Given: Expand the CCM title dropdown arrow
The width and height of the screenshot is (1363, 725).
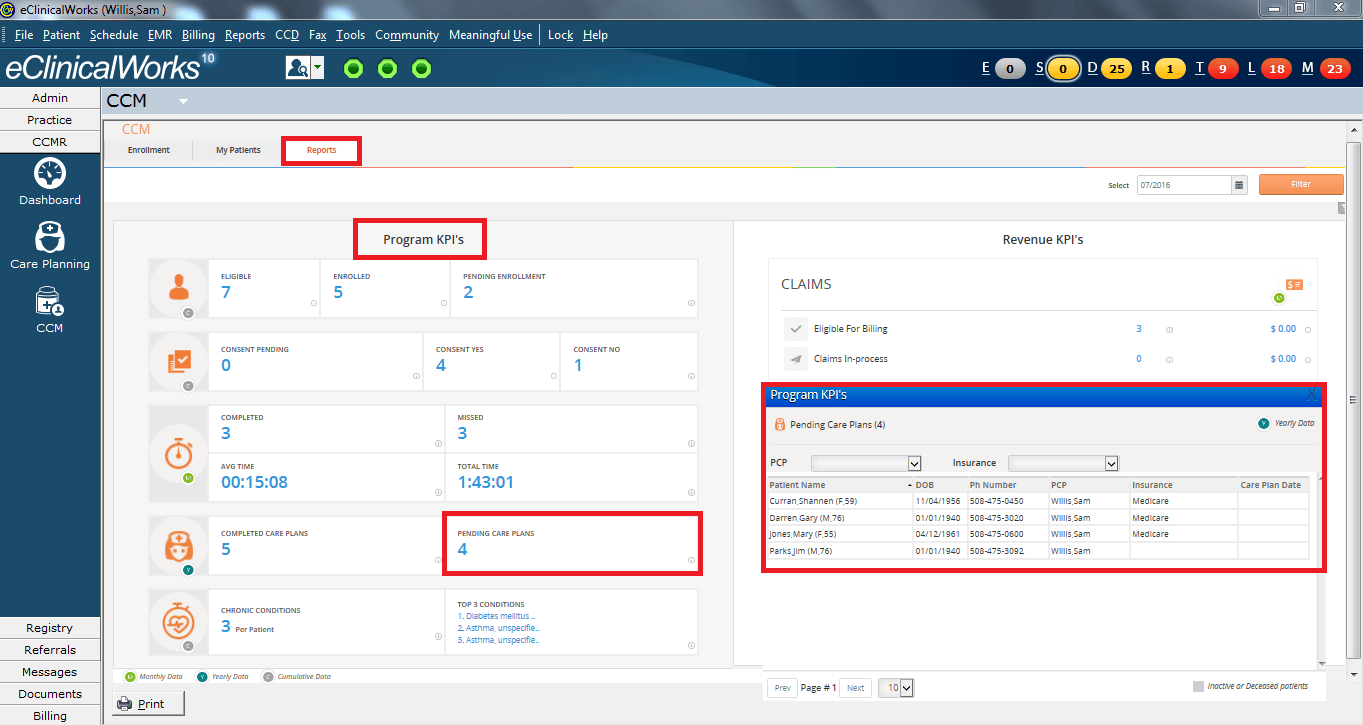Looking at the screenshot, I should tap(183, 101).
